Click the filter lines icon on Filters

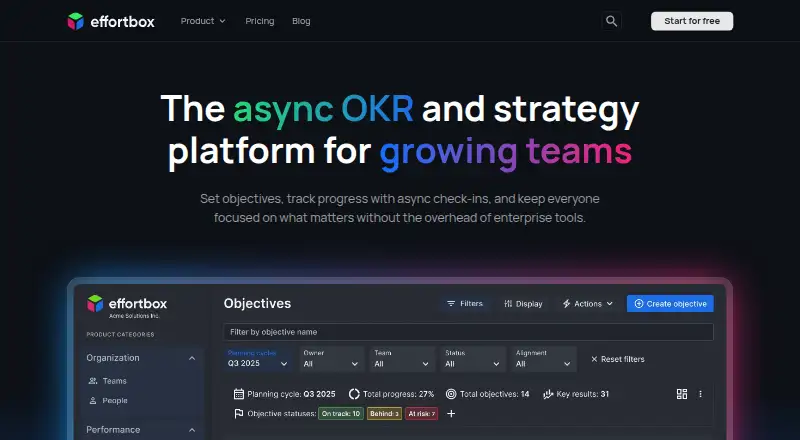coord(451,304)
